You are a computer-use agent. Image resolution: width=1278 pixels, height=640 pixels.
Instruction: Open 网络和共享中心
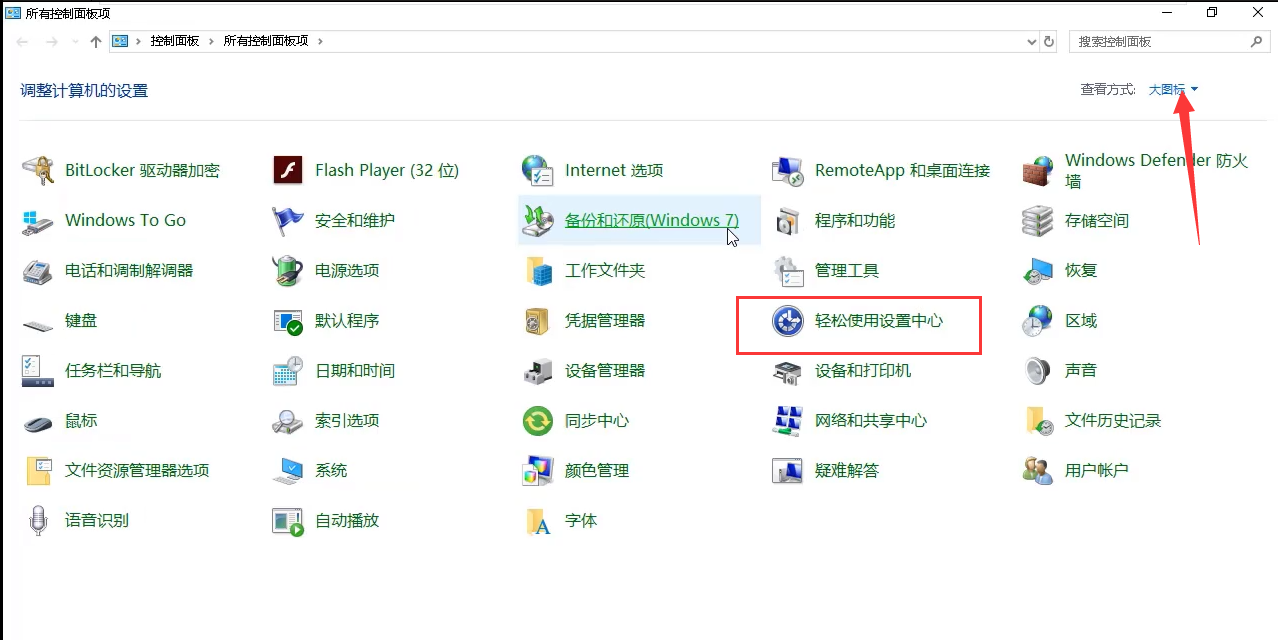pyautogui.click(x=870, y=420)
